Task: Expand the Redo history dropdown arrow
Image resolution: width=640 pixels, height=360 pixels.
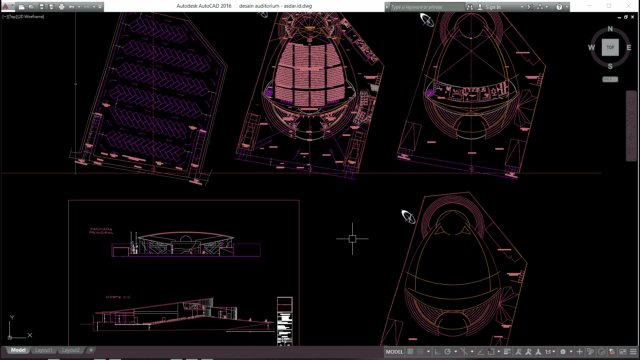Action: pyautogui.click(x=94, y=7)
